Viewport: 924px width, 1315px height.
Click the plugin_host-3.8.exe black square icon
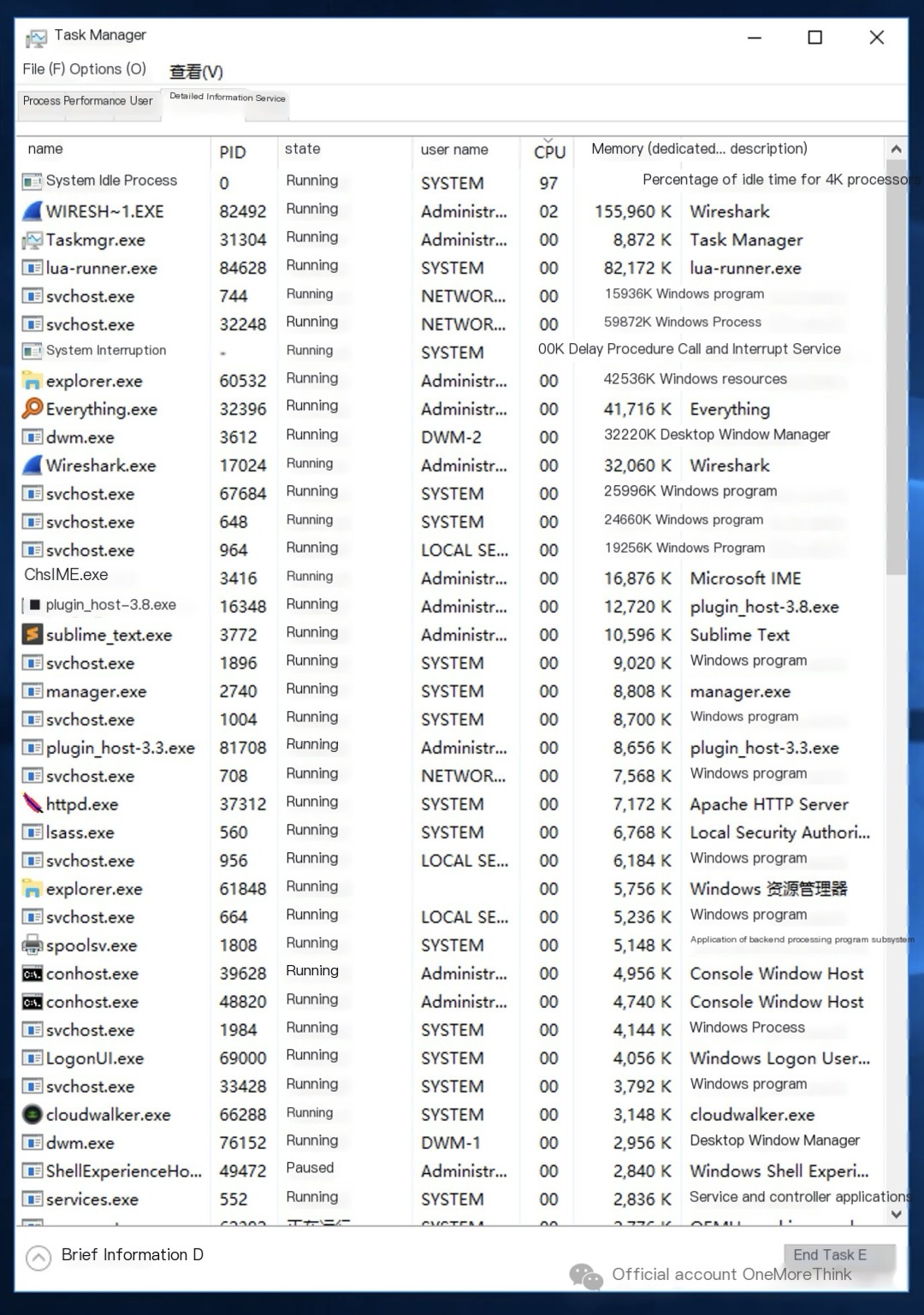[x=35, y=605]
